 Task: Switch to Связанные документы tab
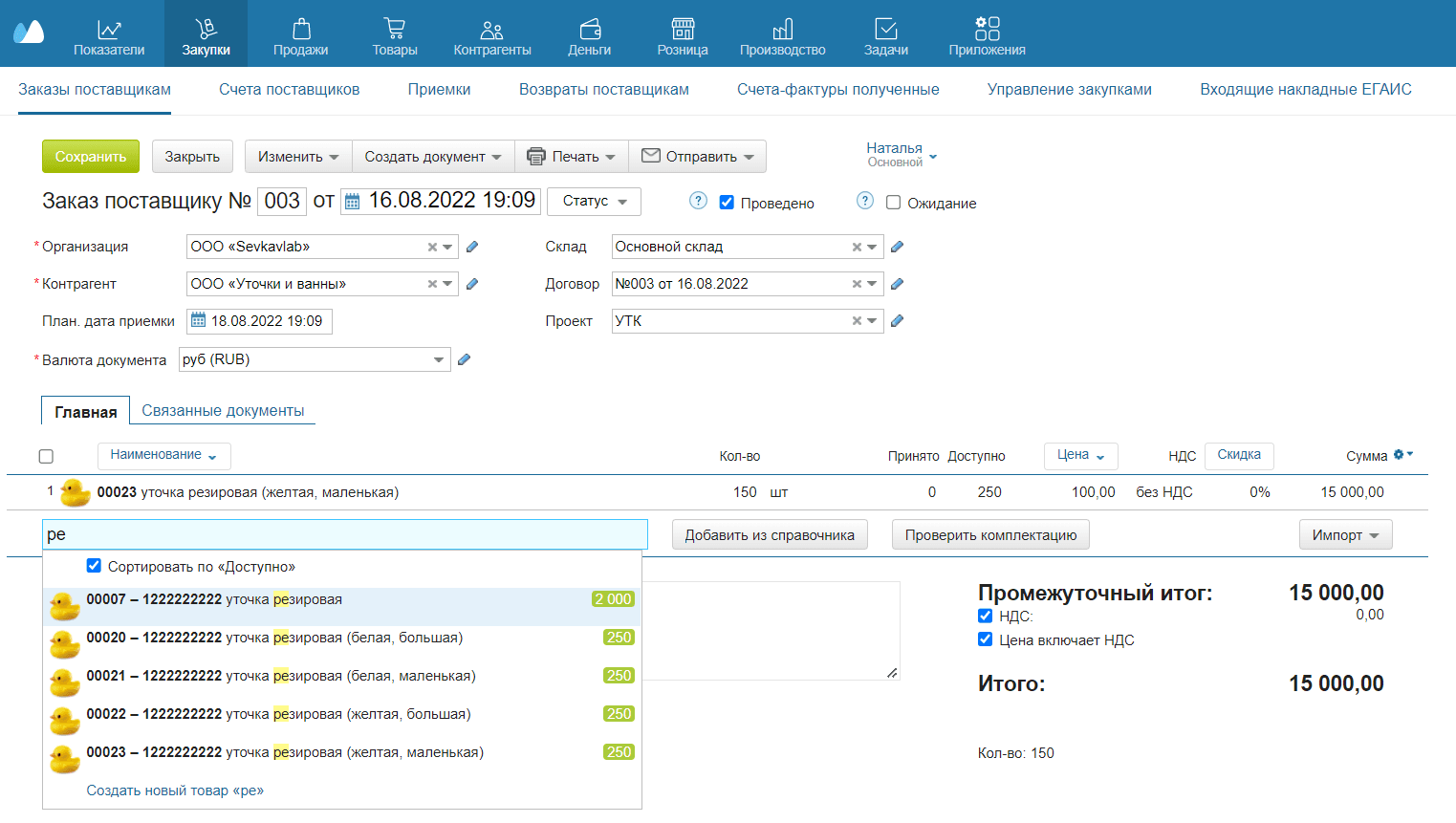(x=223, y=411)
